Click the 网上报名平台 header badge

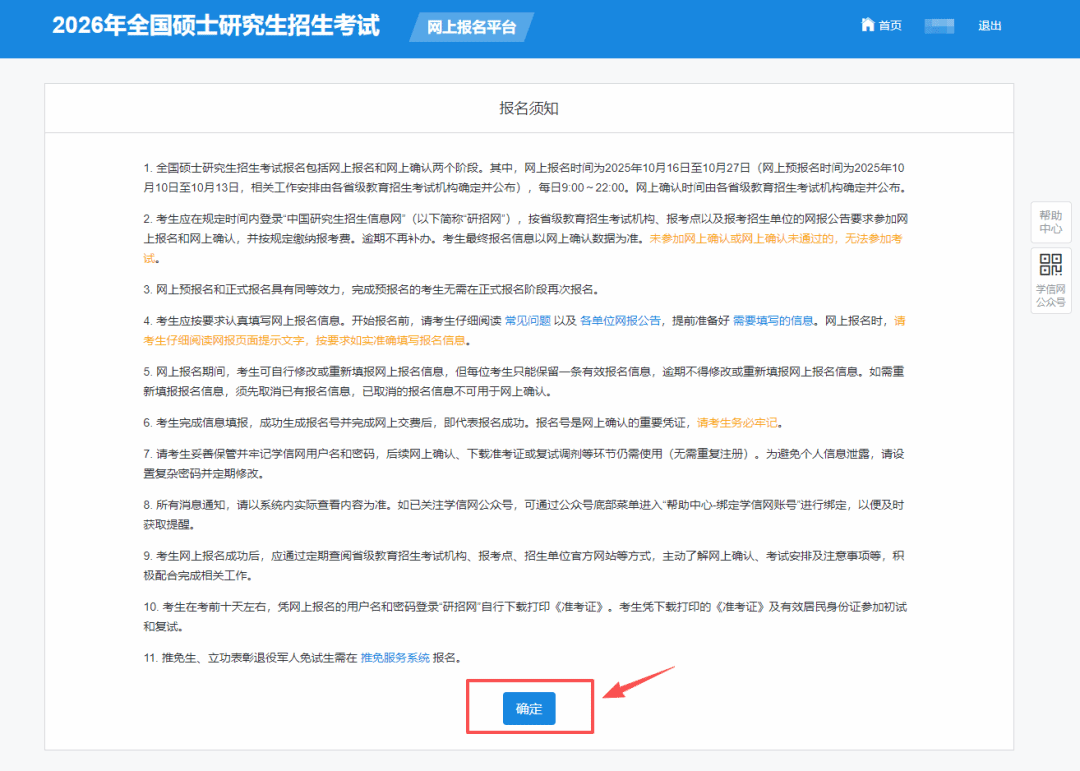[471, 27]
